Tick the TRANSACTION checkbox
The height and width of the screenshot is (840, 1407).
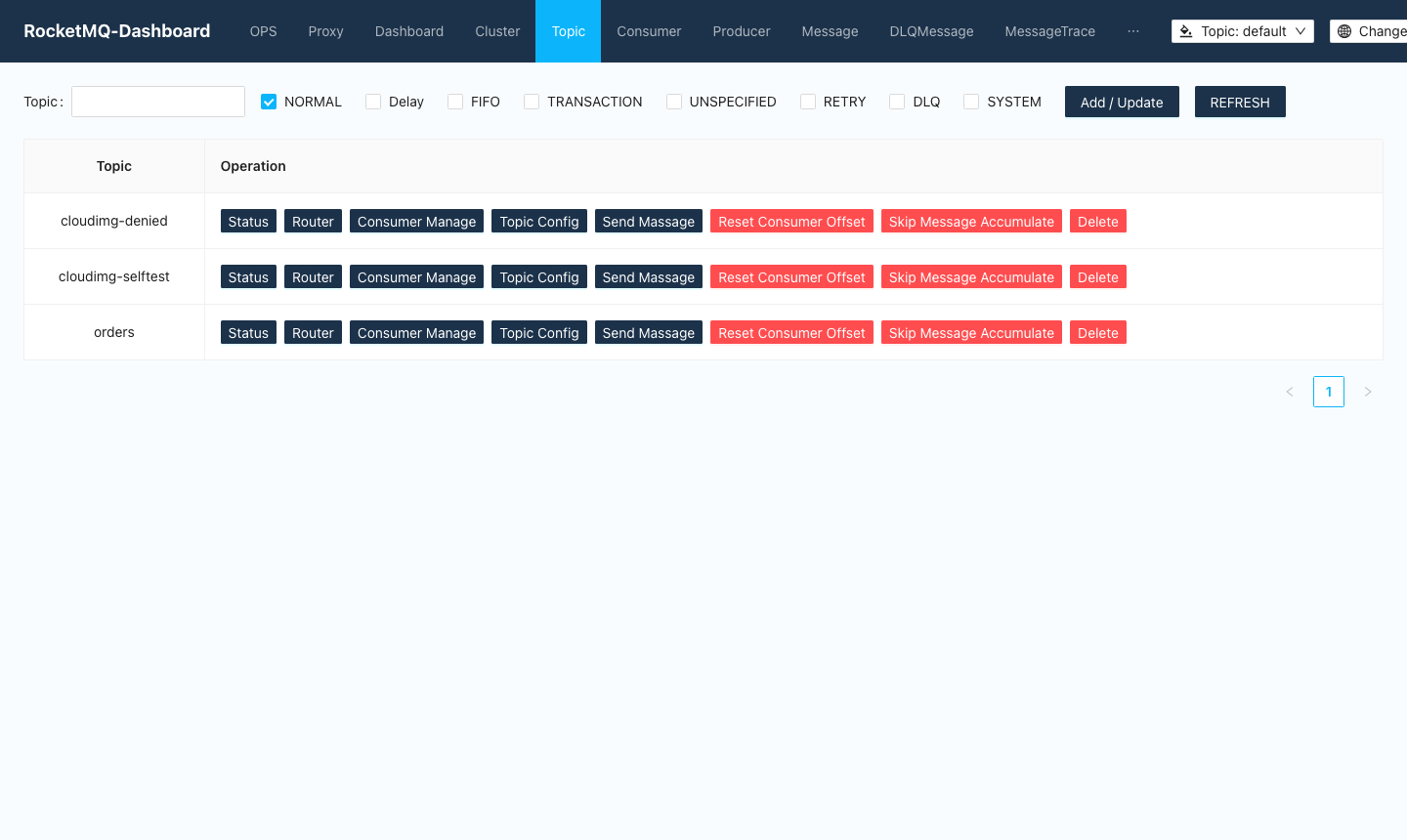(532, 102)
